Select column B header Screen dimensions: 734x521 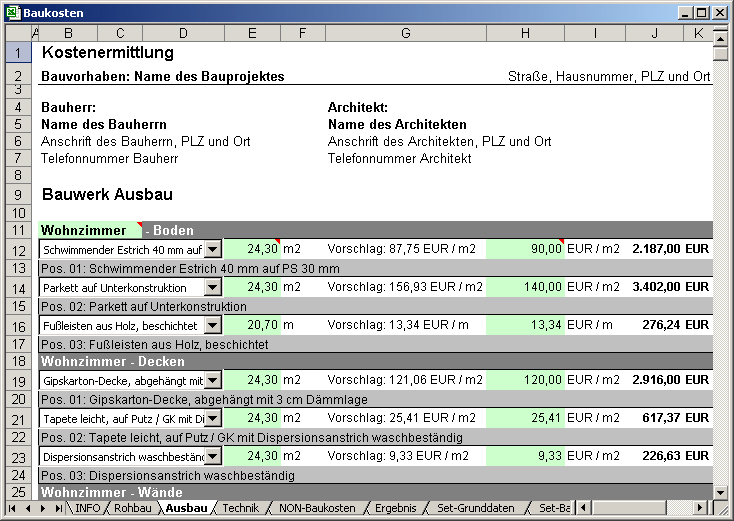68,33
